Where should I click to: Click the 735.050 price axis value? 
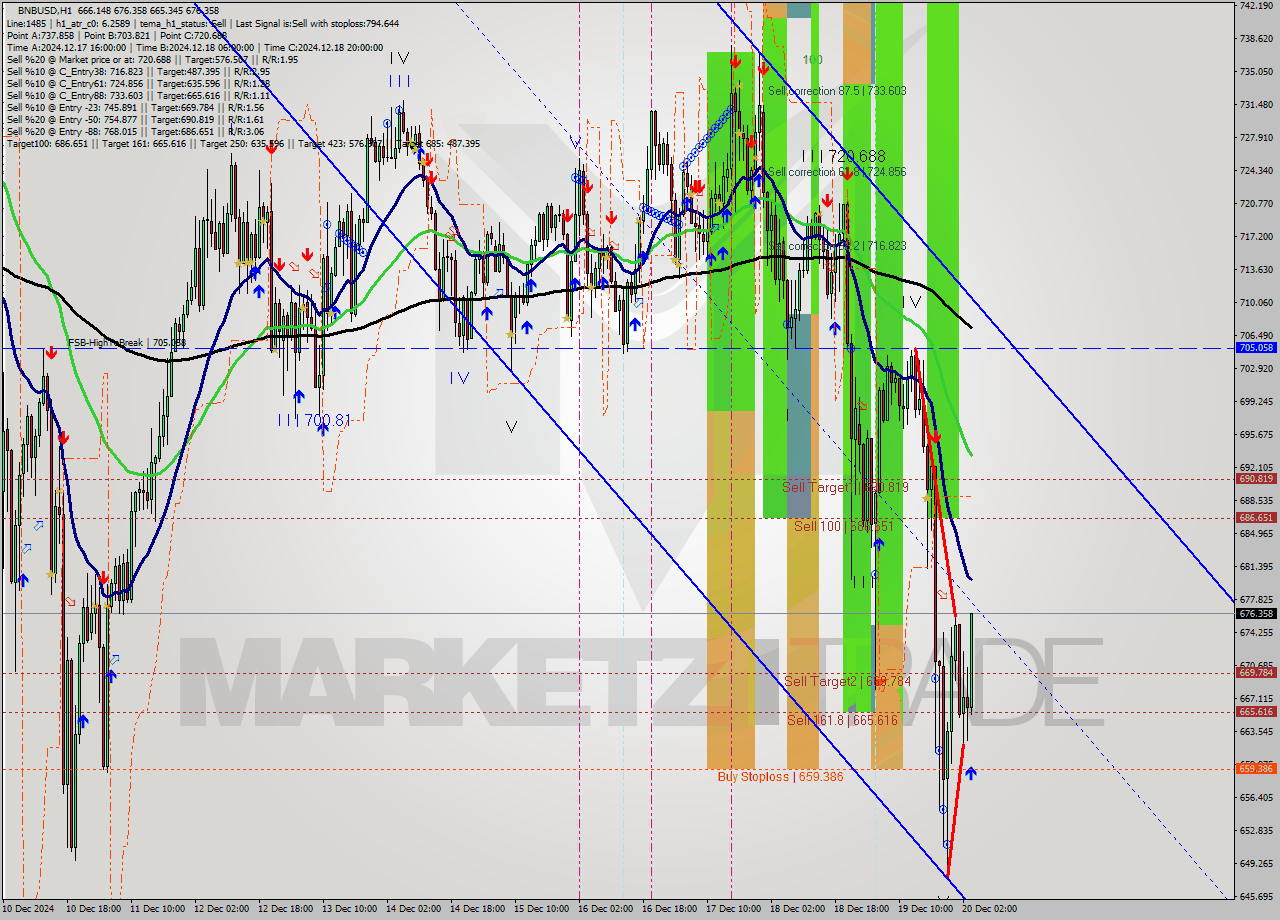1256,72
